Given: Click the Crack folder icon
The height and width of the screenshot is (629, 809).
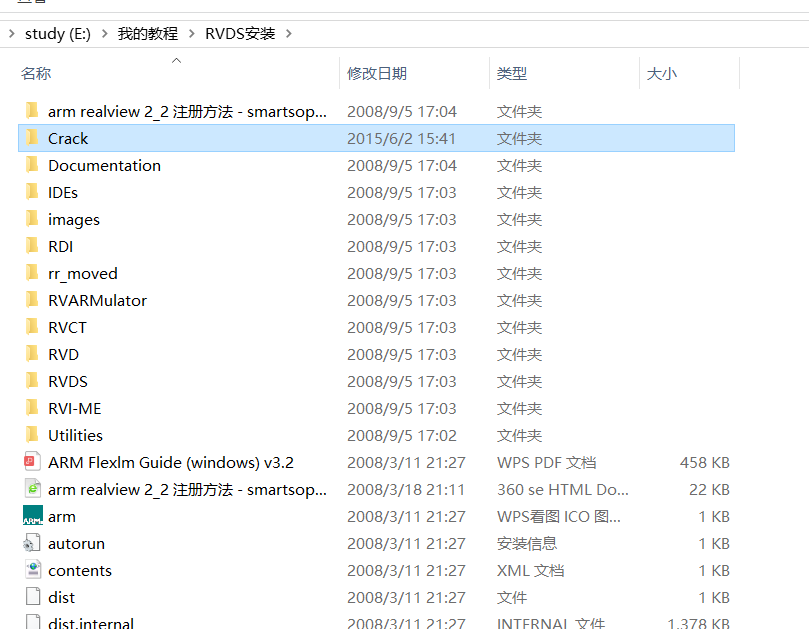Looking at the screenshot, I should point(32,138).
